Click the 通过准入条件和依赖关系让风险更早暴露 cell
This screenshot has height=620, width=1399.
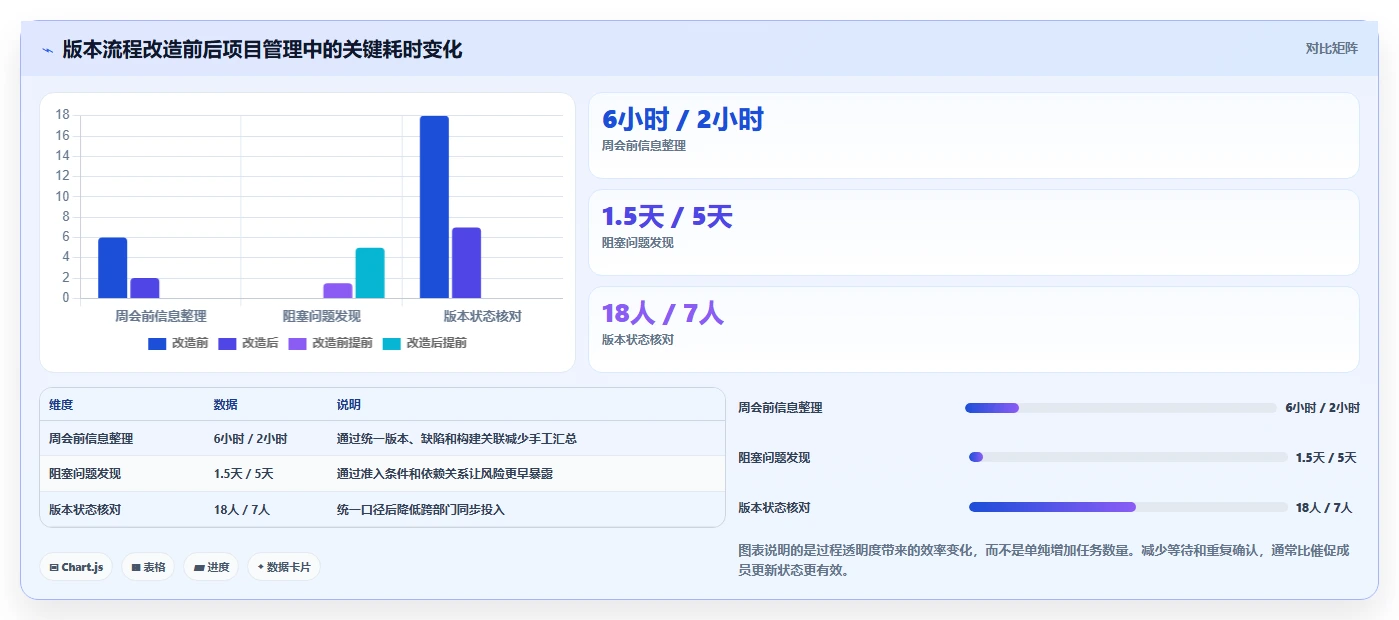pyautogui.click(x=445, y=474)
